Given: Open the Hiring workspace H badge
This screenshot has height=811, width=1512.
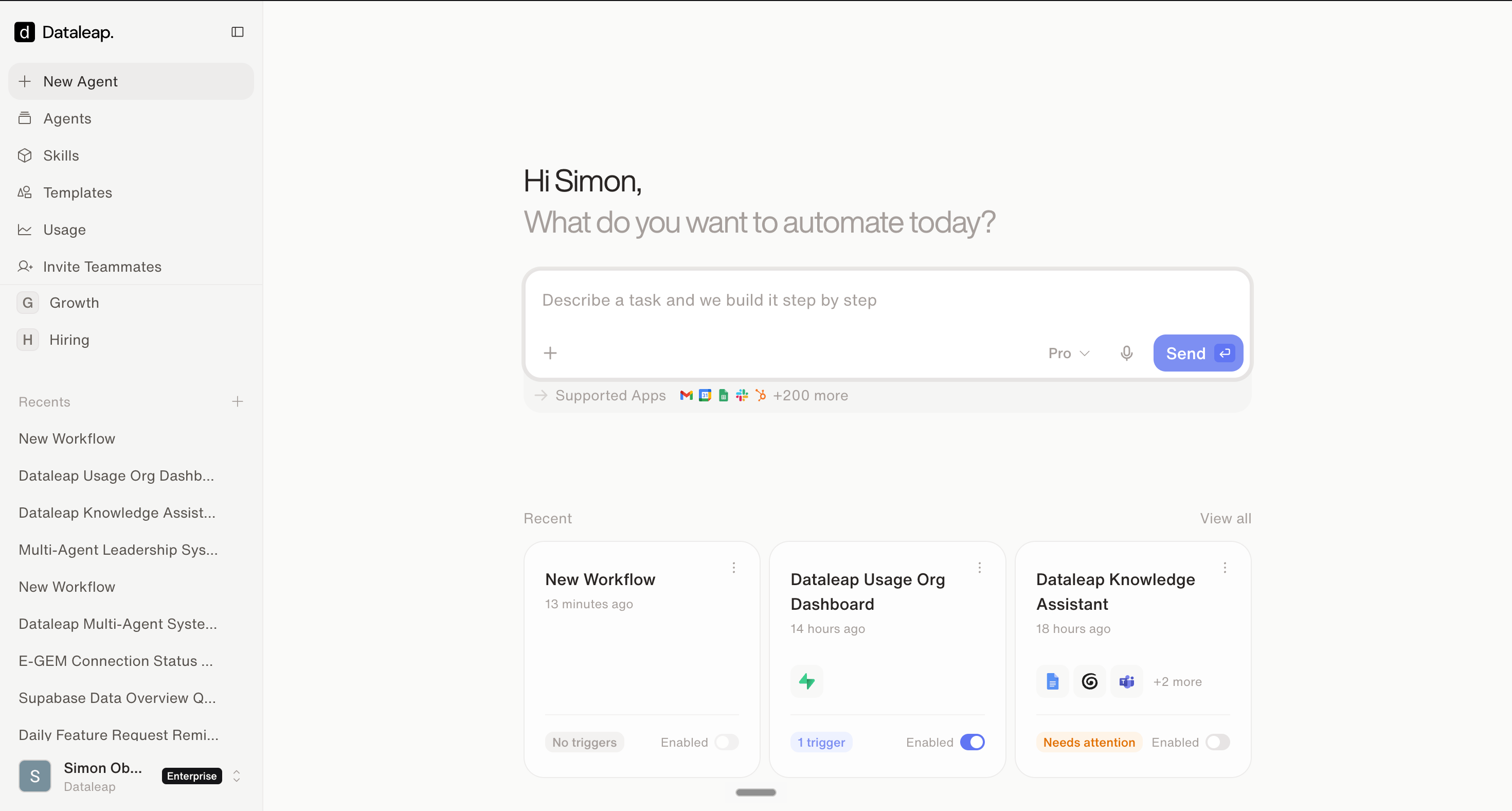Looking at the screenshot, I should click(x=28, y=340).
